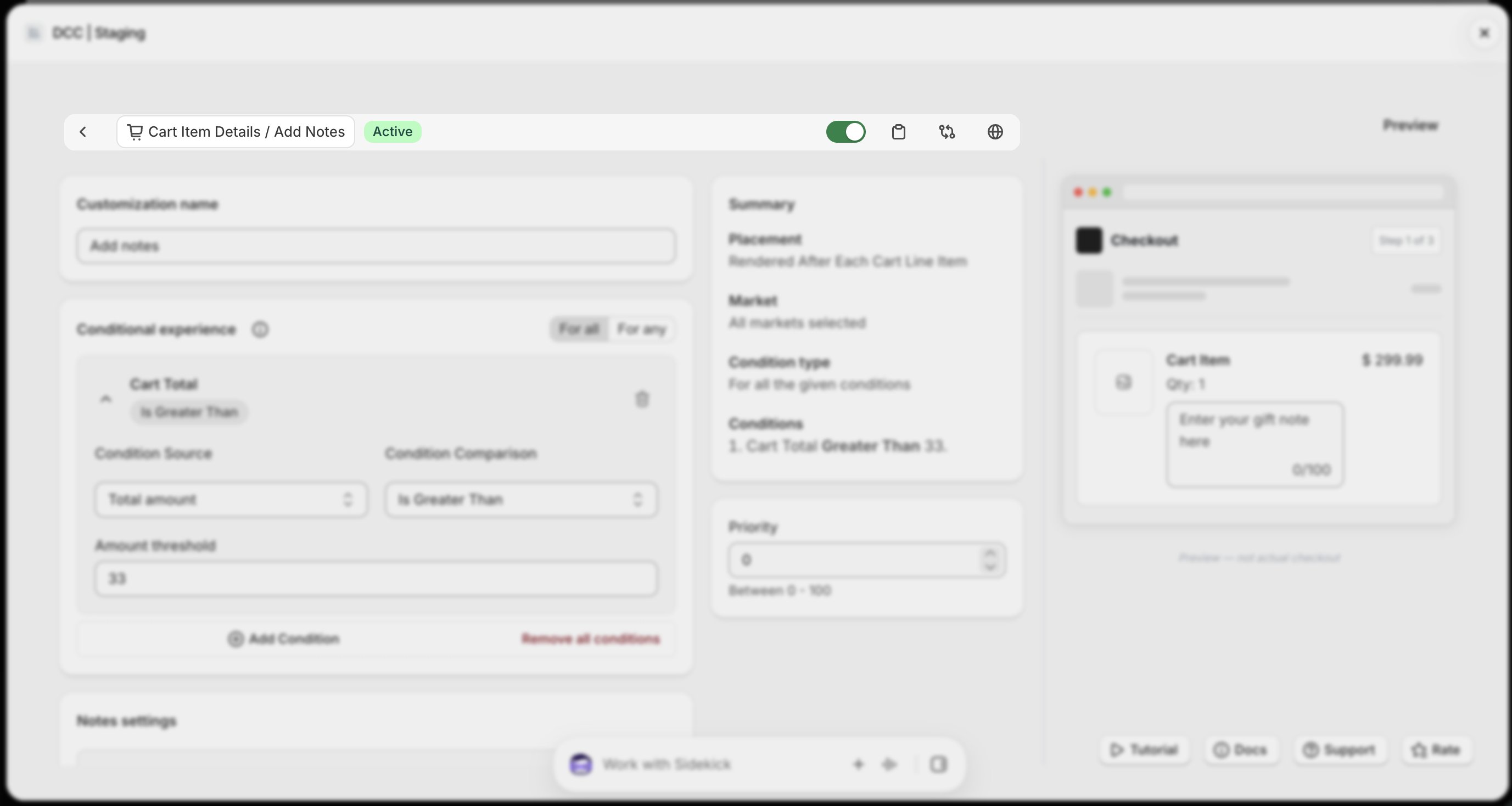Click the Cart Item Details / Add Notes title
Viewport: 1512px width, 806px height.
[x=236, y=132]
